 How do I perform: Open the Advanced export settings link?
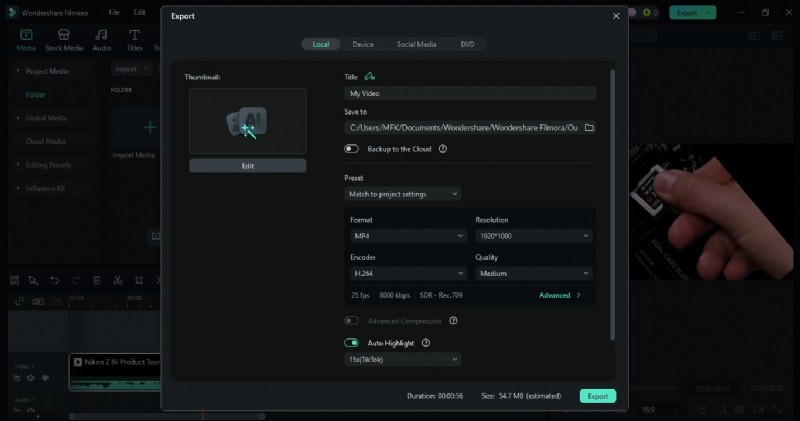click(559, 295)
